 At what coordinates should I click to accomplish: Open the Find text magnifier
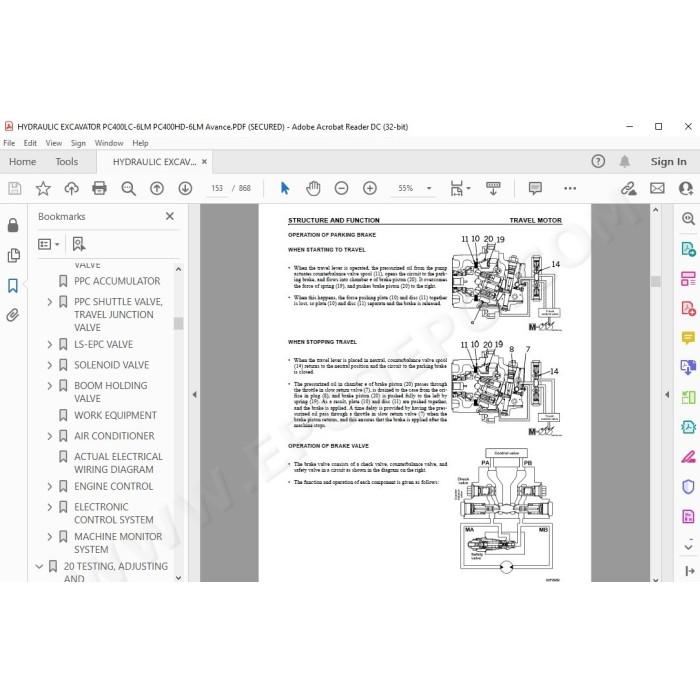click(129, 188)
